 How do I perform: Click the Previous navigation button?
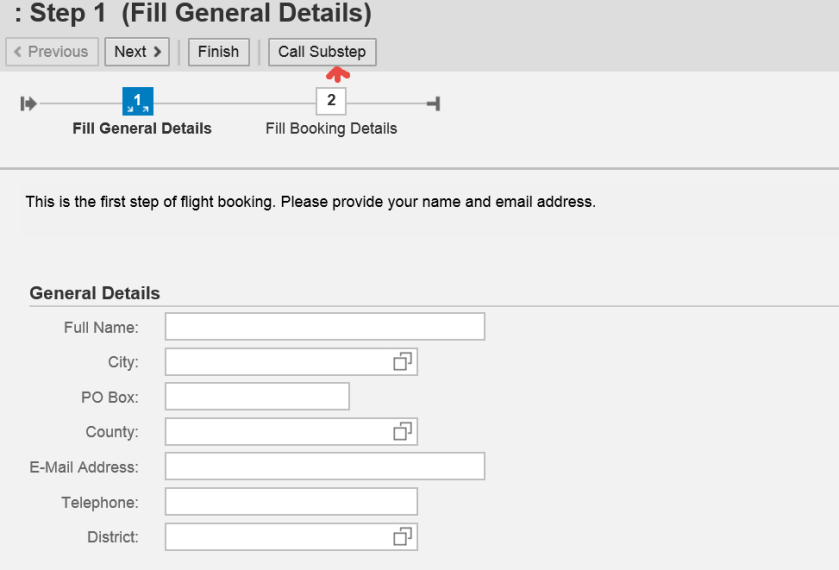point(52,52)
